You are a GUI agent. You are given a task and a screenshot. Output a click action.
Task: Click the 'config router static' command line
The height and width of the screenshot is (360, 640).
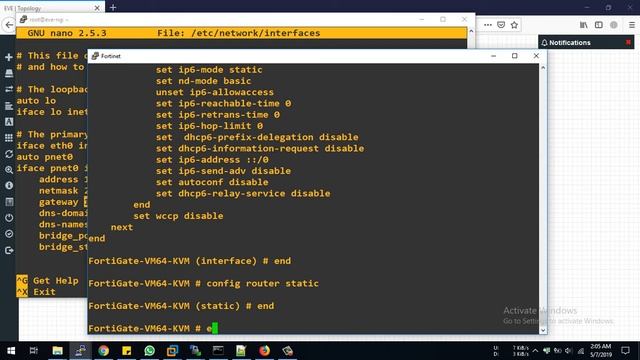click(x=203, y=283)
